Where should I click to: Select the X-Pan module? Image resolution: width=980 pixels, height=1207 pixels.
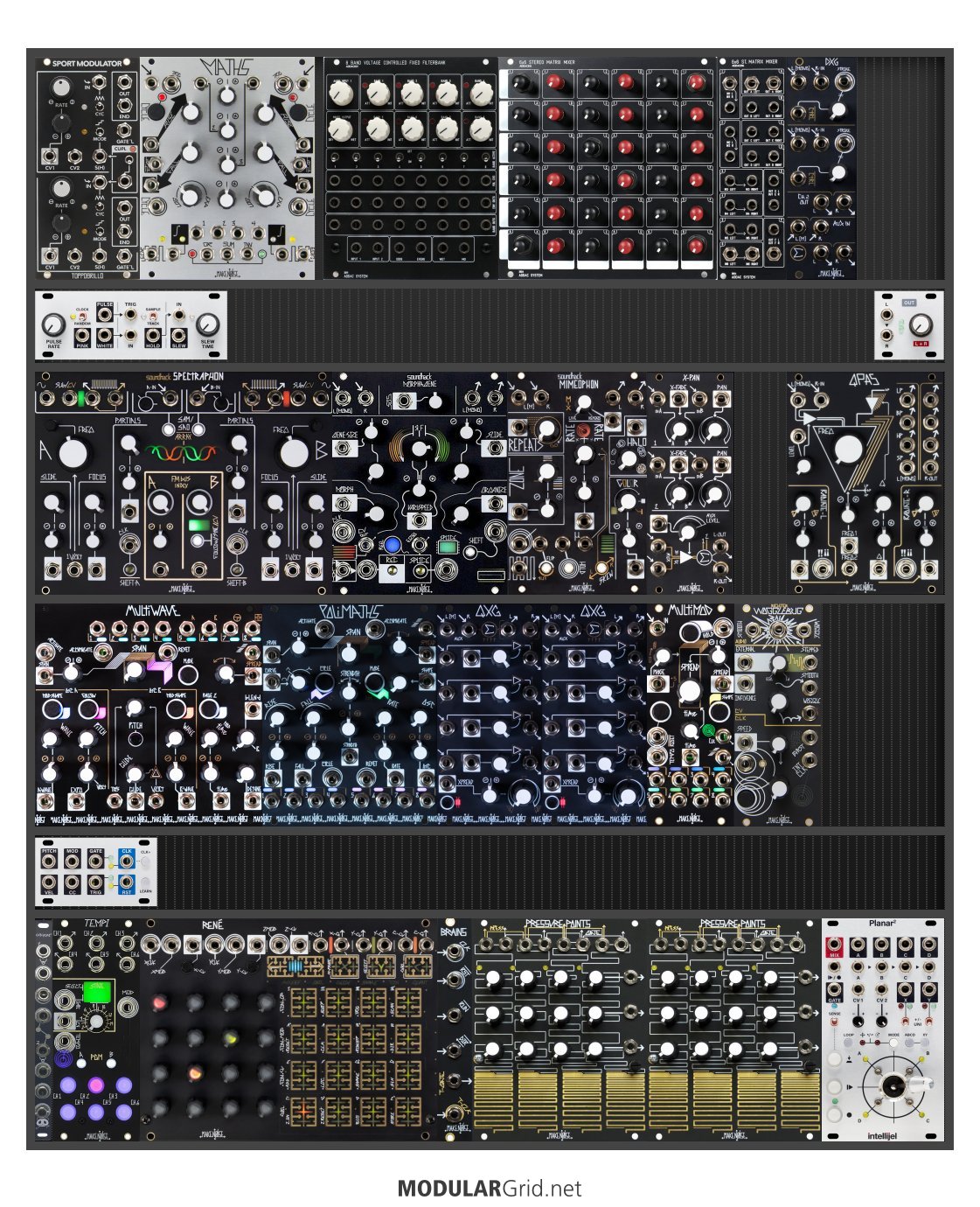[691, 483]
